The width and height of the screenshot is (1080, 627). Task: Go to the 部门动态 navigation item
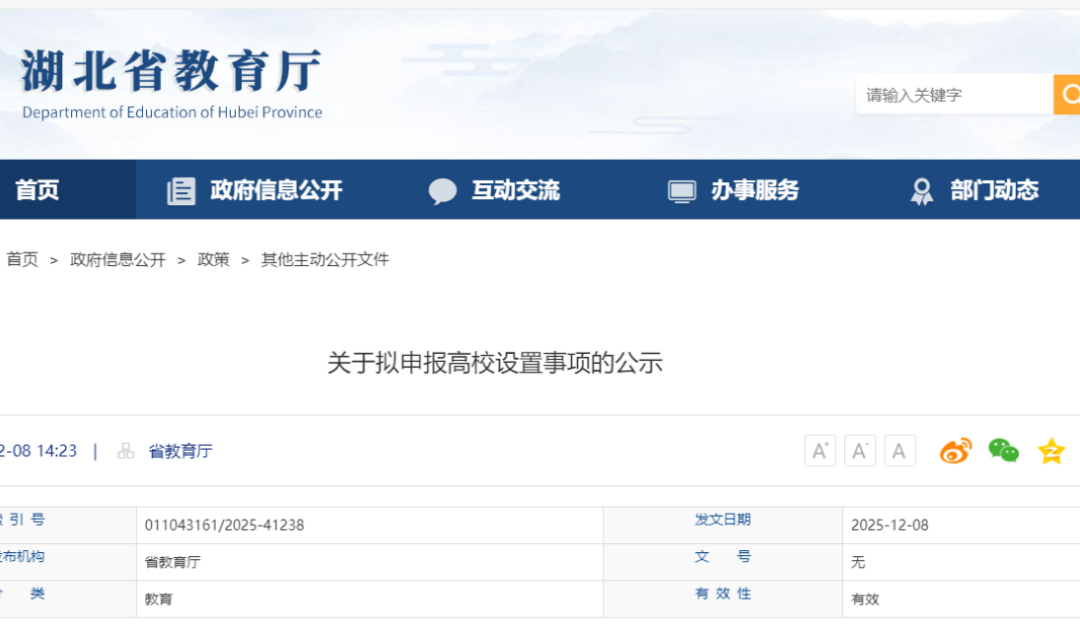tap(994, 190)
